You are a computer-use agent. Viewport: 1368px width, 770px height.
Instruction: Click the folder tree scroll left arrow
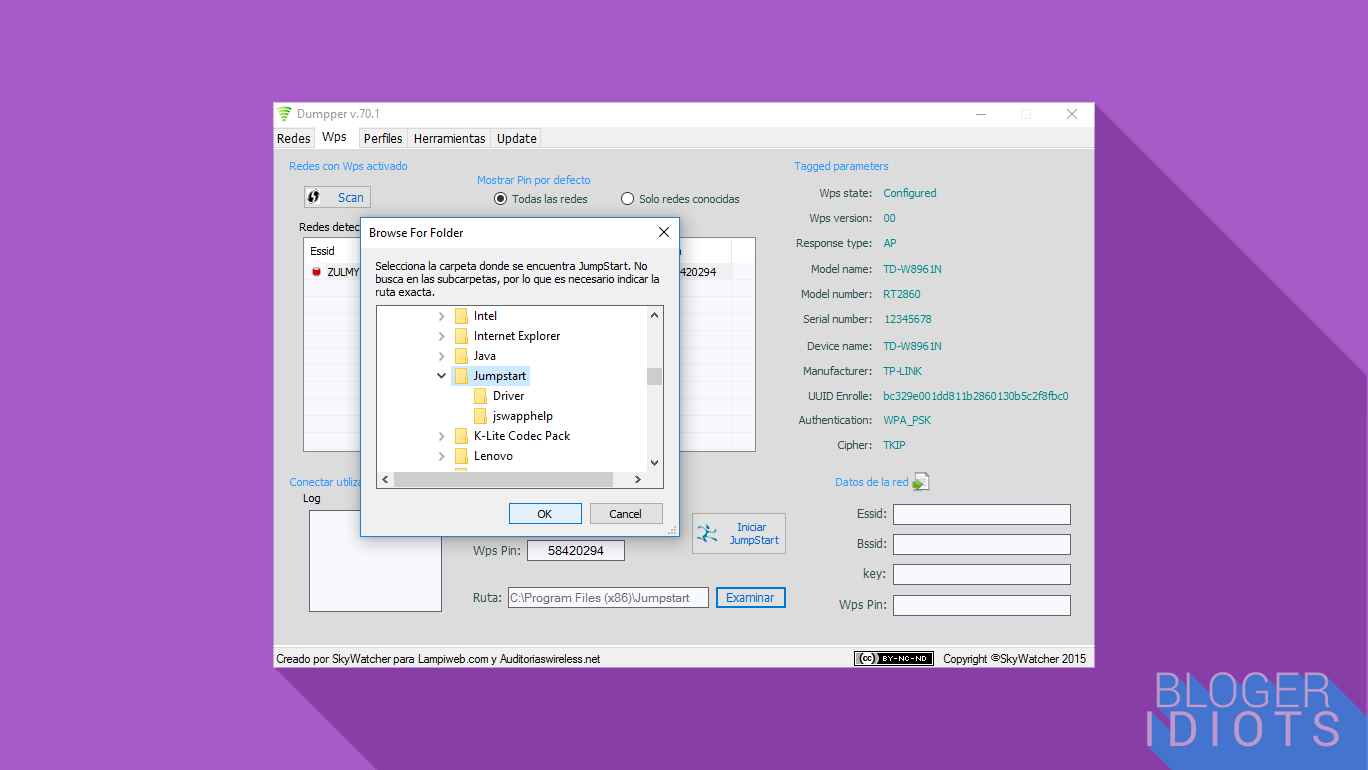pos(385,480)
